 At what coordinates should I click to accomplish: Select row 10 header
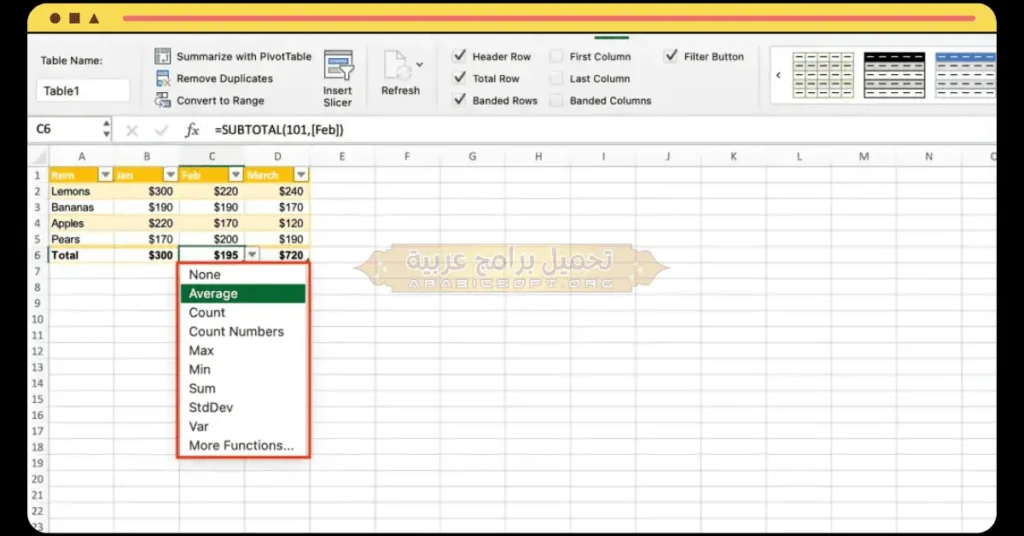(37, 319)
